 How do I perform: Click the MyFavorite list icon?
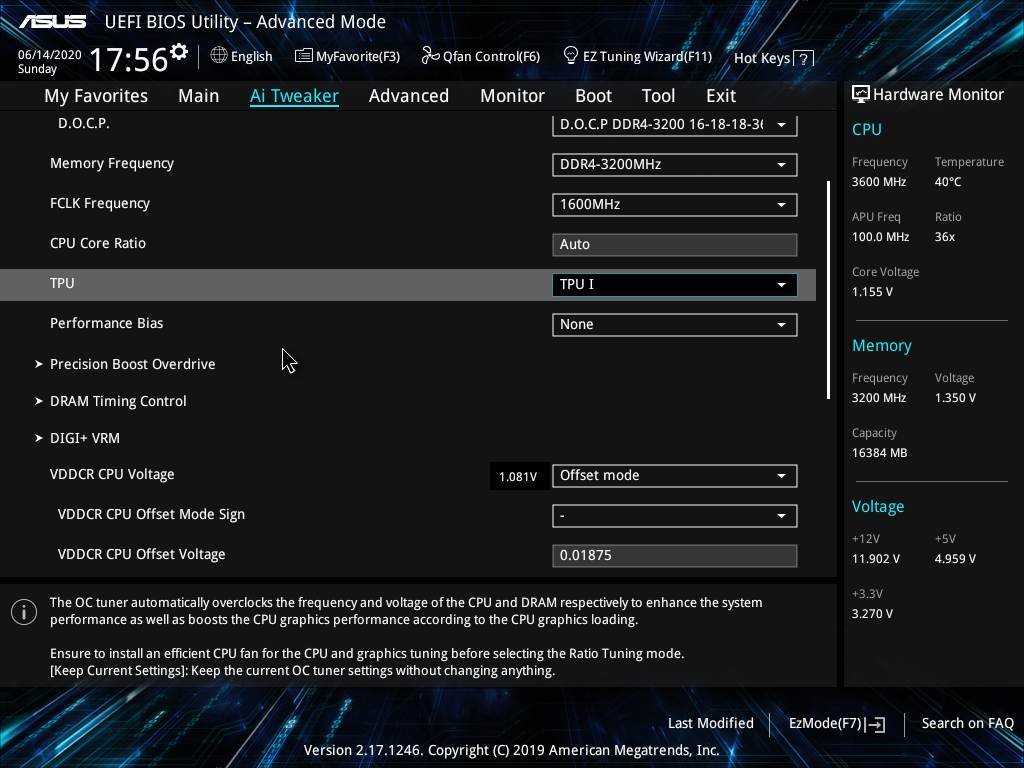304,56
